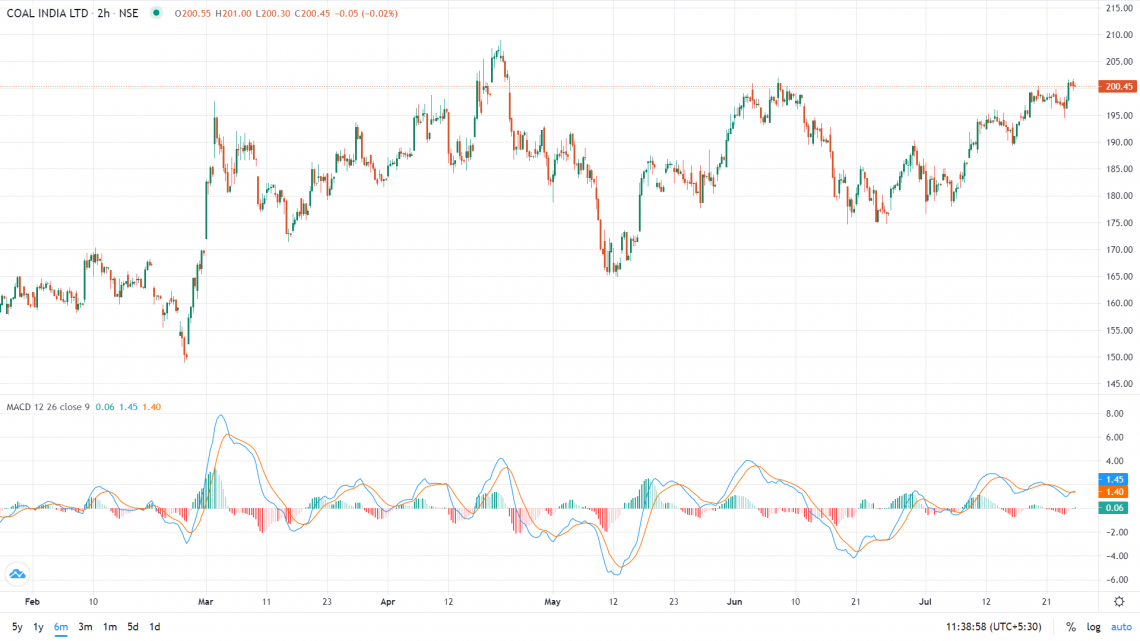This screenshot has width=1140, height=641.
Task: Select the 6m date range
Action: (61, 626)
